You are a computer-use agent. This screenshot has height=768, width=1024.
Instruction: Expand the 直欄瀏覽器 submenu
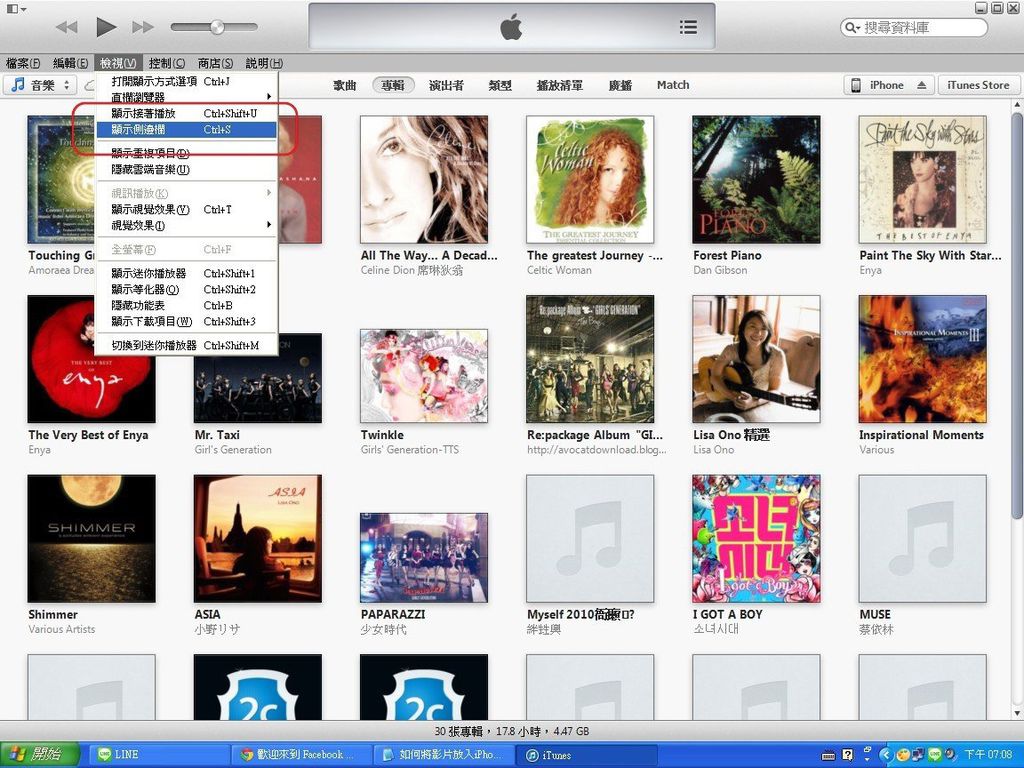click(x=187, y=97)
